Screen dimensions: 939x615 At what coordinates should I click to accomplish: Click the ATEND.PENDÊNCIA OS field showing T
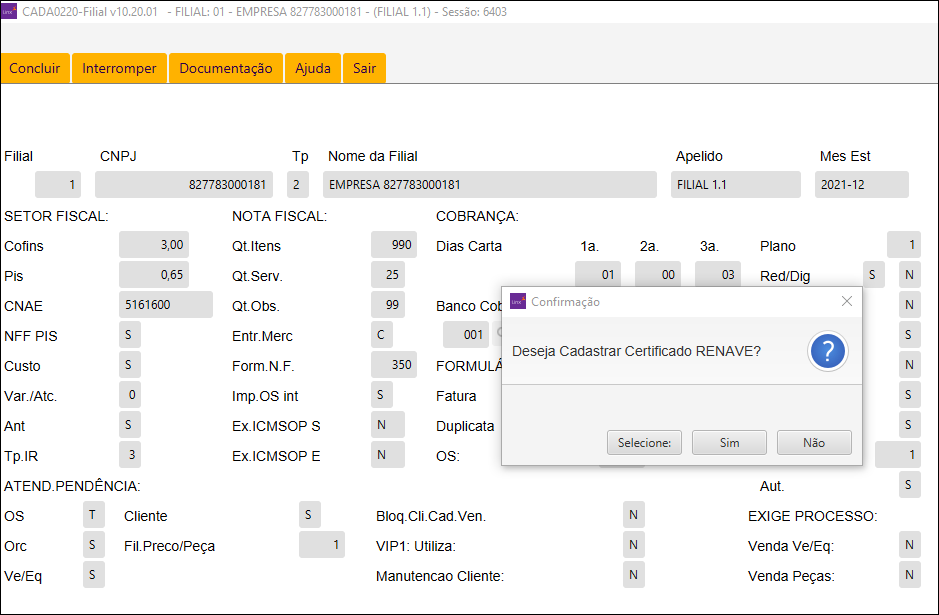click(x=93, y=514)
